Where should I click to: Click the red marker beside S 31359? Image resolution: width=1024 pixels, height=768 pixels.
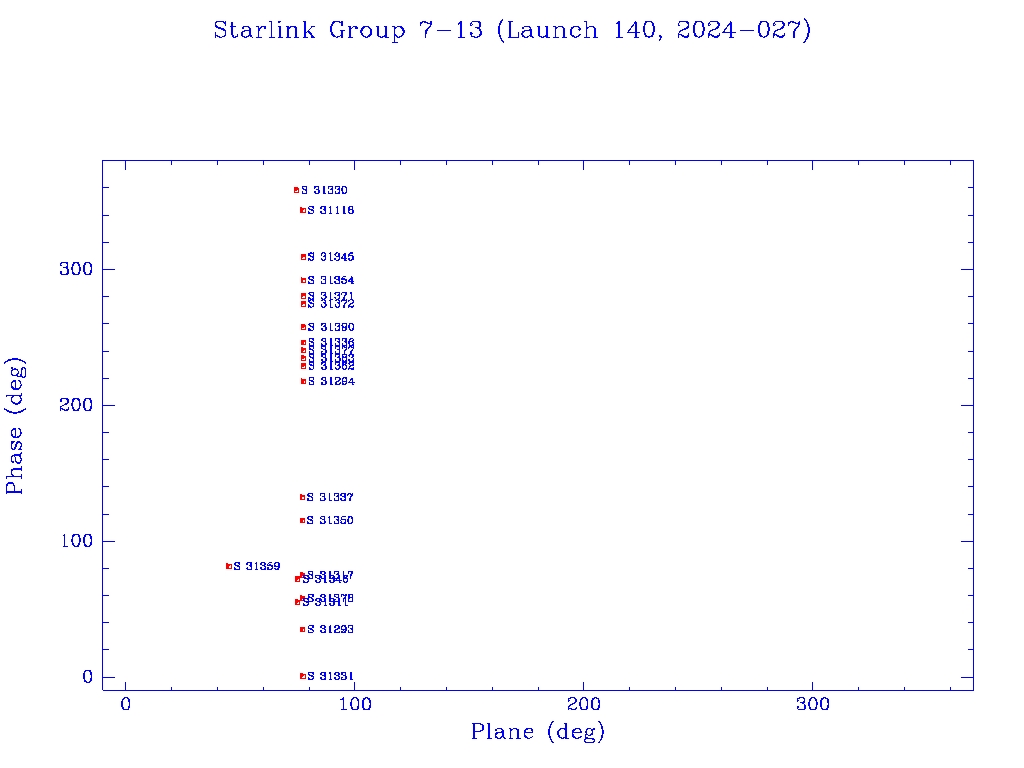[x=229, y=566]
